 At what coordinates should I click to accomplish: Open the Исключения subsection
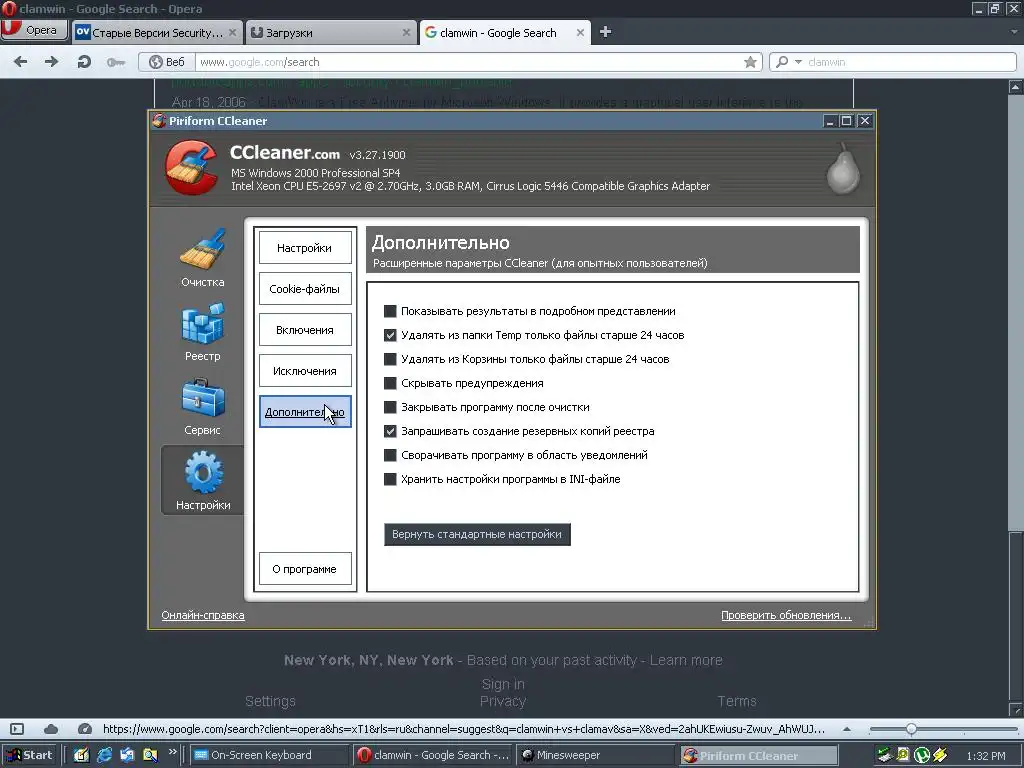(305, 371)
